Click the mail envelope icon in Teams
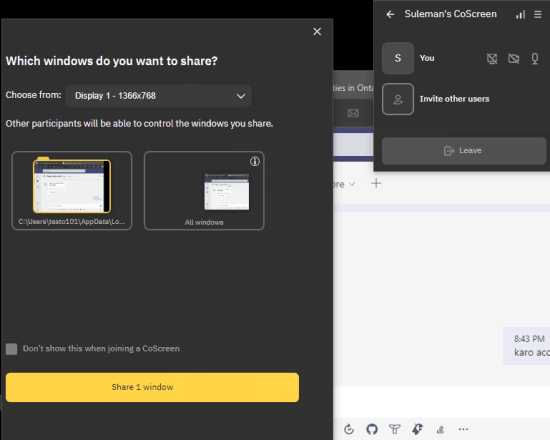 pyautogui.click(x=353, y=113)
